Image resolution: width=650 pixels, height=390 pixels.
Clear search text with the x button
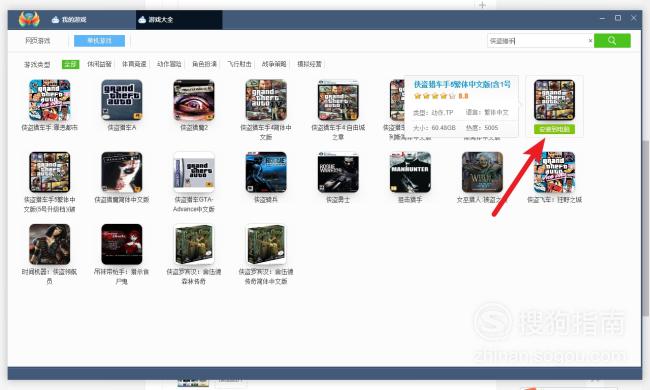tap(590, 41)
